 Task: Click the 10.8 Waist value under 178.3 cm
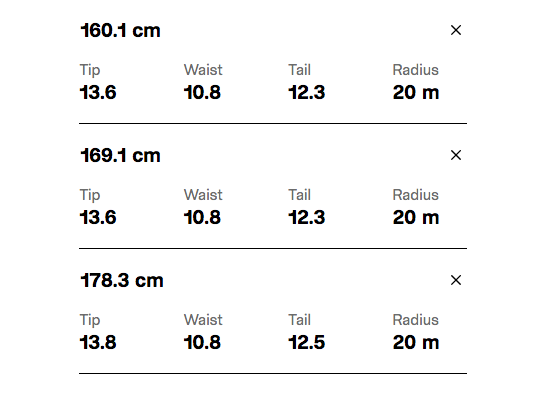click(x=202, y=343)
